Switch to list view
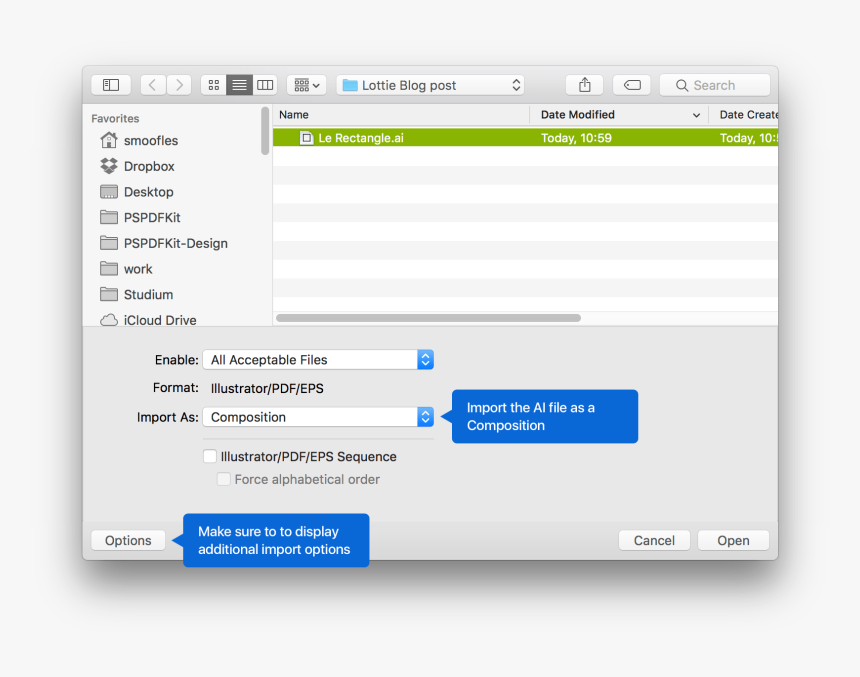The image size is (860, 677). (x=239, y=85)
